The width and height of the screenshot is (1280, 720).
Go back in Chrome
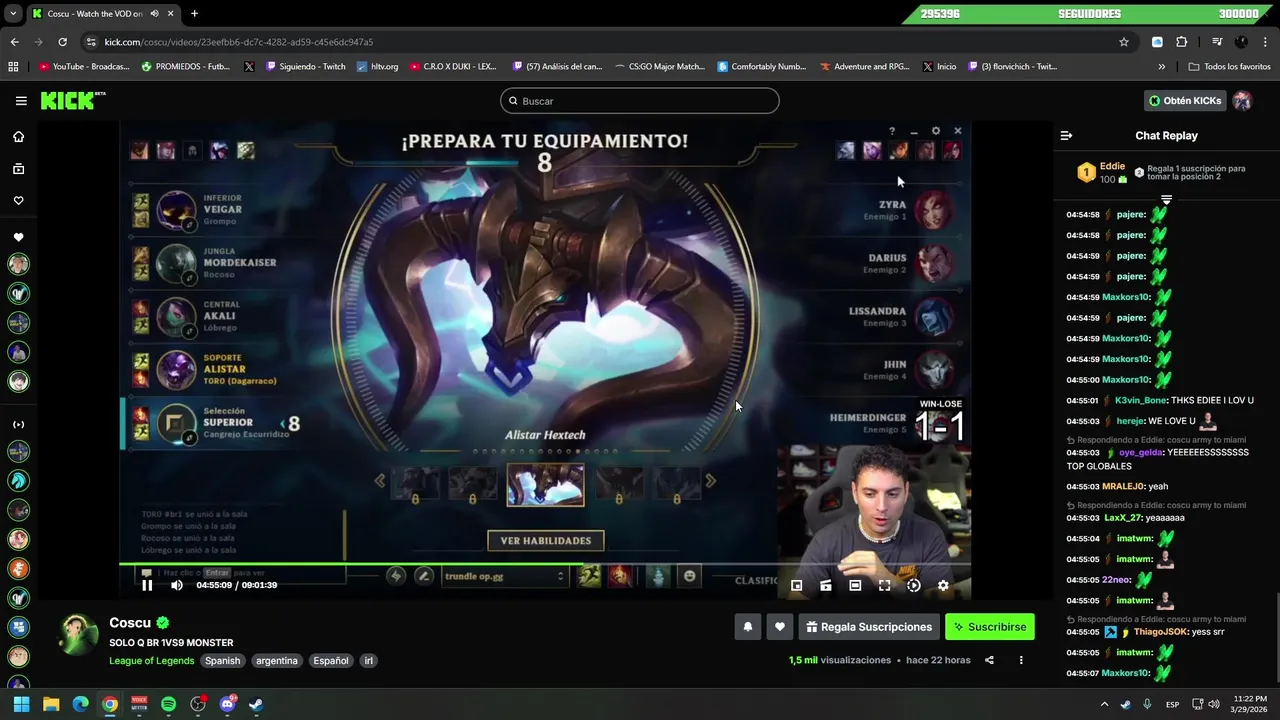14,42
